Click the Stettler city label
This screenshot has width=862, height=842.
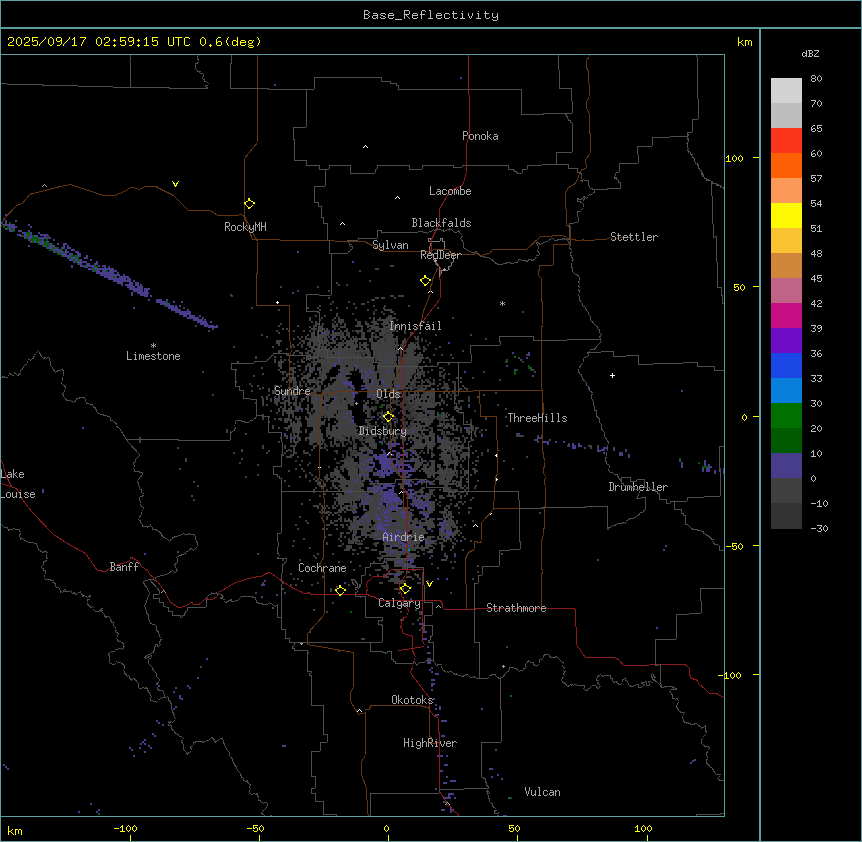point(634,237)
